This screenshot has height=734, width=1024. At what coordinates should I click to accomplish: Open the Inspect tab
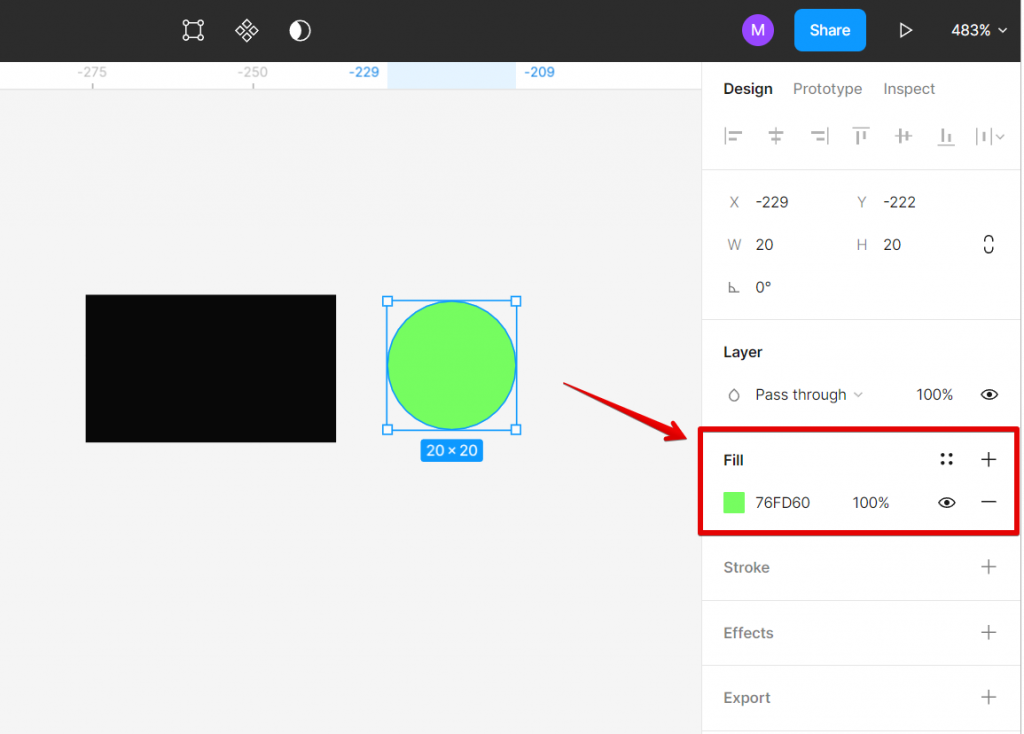(908, 89)
